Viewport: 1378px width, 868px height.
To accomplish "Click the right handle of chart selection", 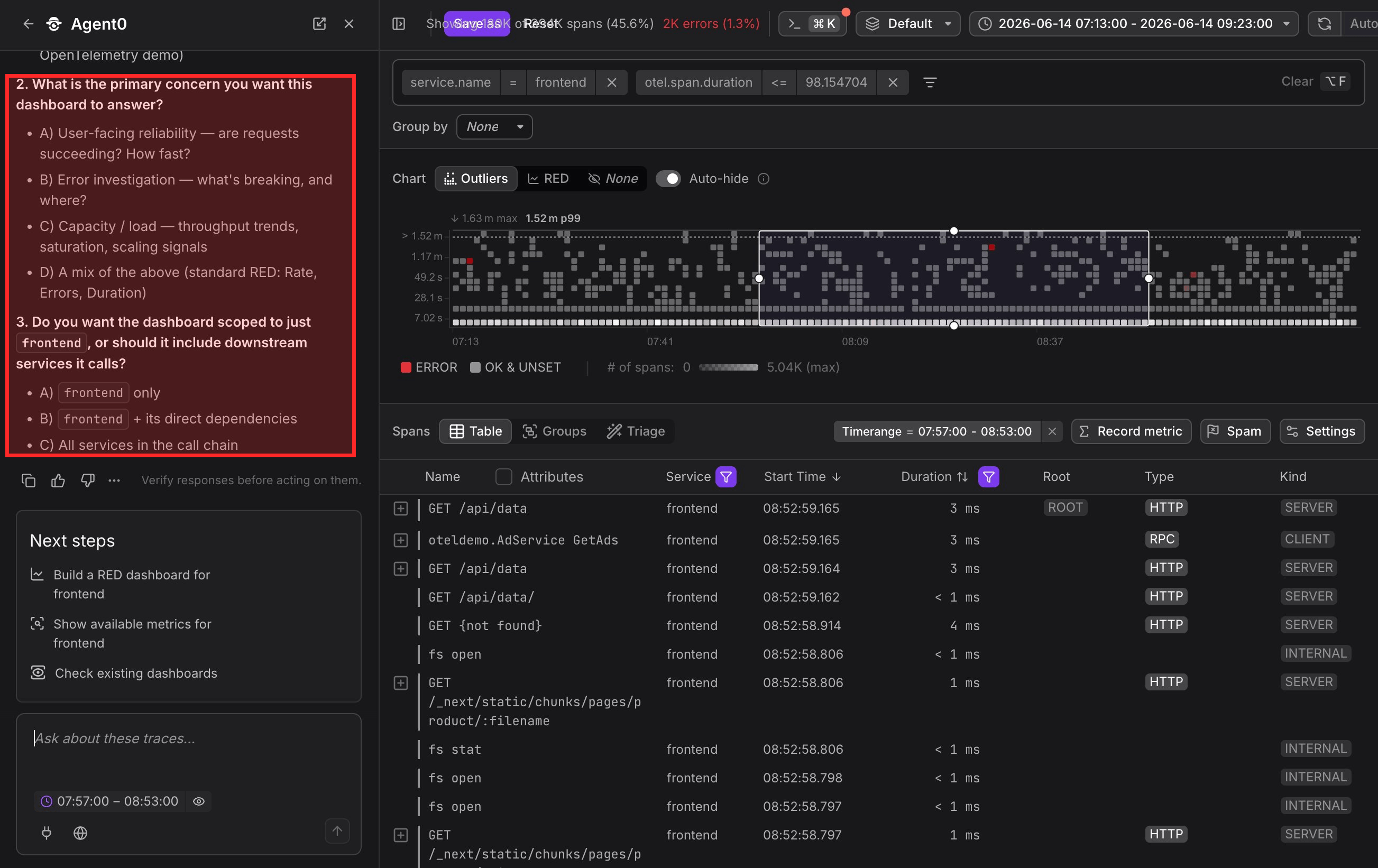I will pyautogui.click(x=1148, y=279).
